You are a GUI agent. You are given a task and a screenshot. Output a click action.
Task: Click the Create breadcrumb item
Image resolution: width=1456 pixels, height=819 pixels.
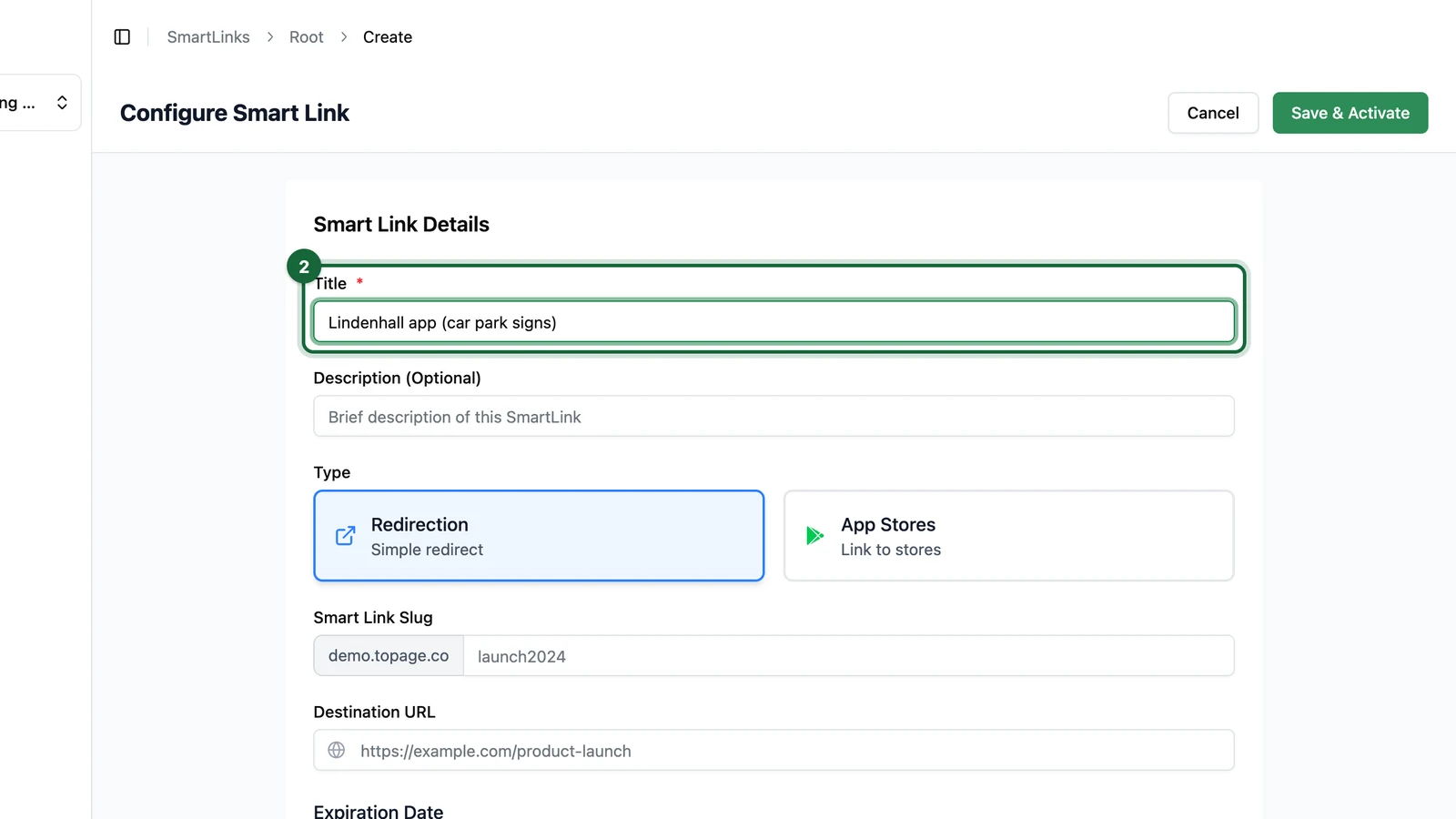point(388,37)
